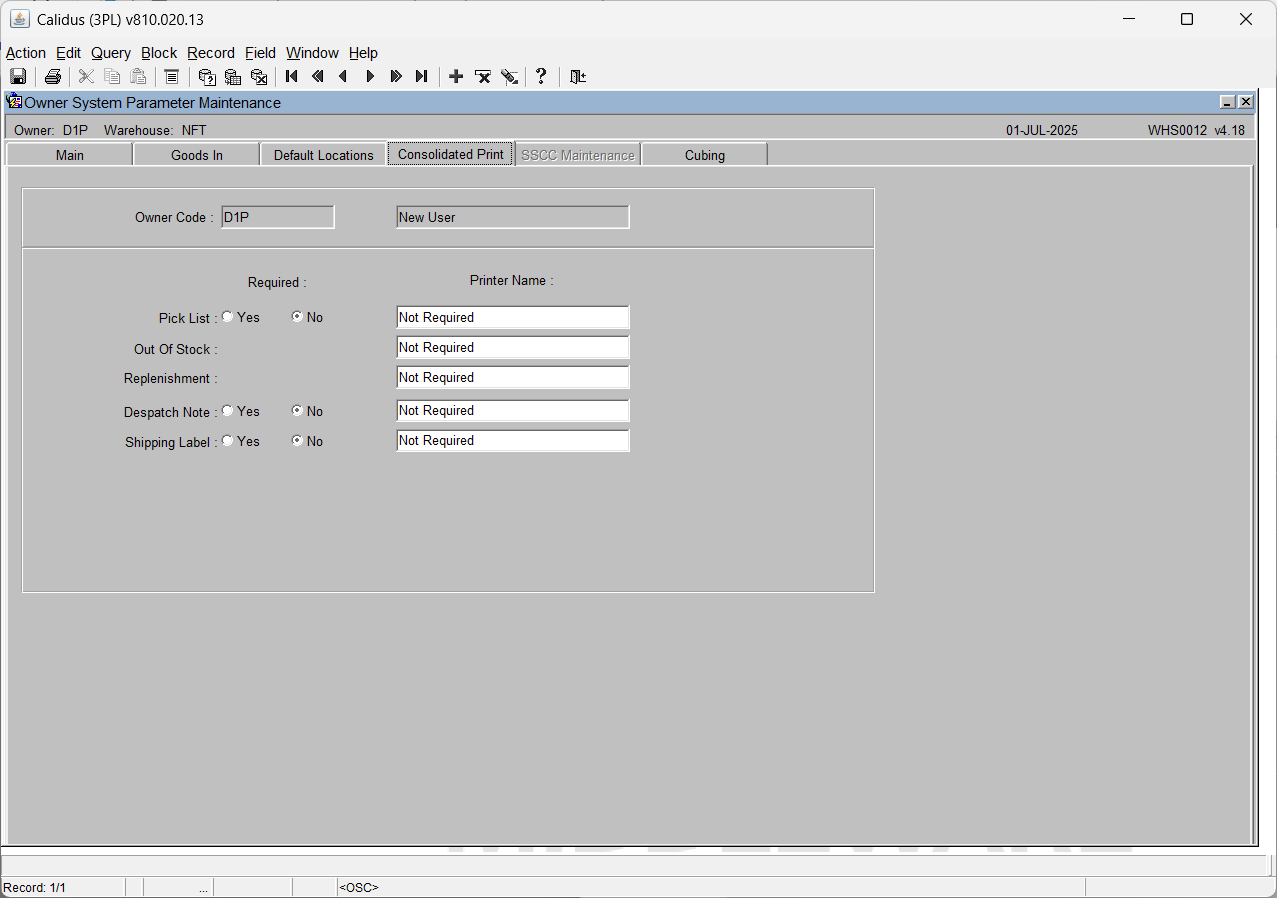The height and width of the screenshot is (898, 1277).
Task: Jump to last record icon
Action: point(422,76)
